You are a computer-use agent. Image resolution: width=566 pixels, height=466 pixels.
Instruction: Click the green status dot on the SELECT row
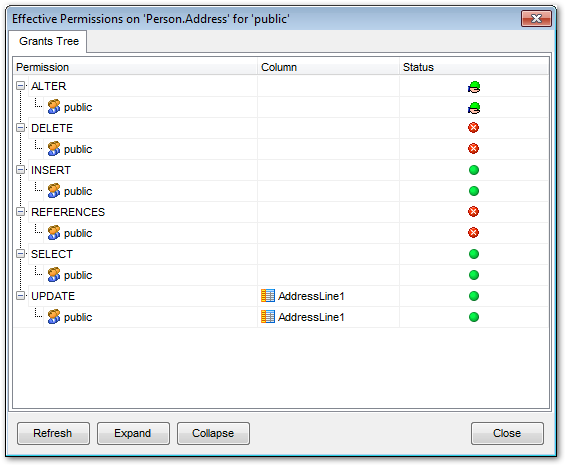pos(474,254)
